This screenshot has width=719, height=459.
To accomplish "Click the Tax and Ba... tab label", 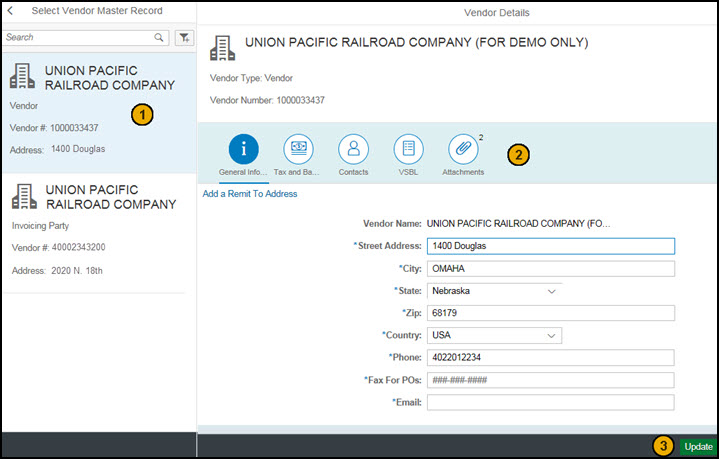I will tap(297, 172).
